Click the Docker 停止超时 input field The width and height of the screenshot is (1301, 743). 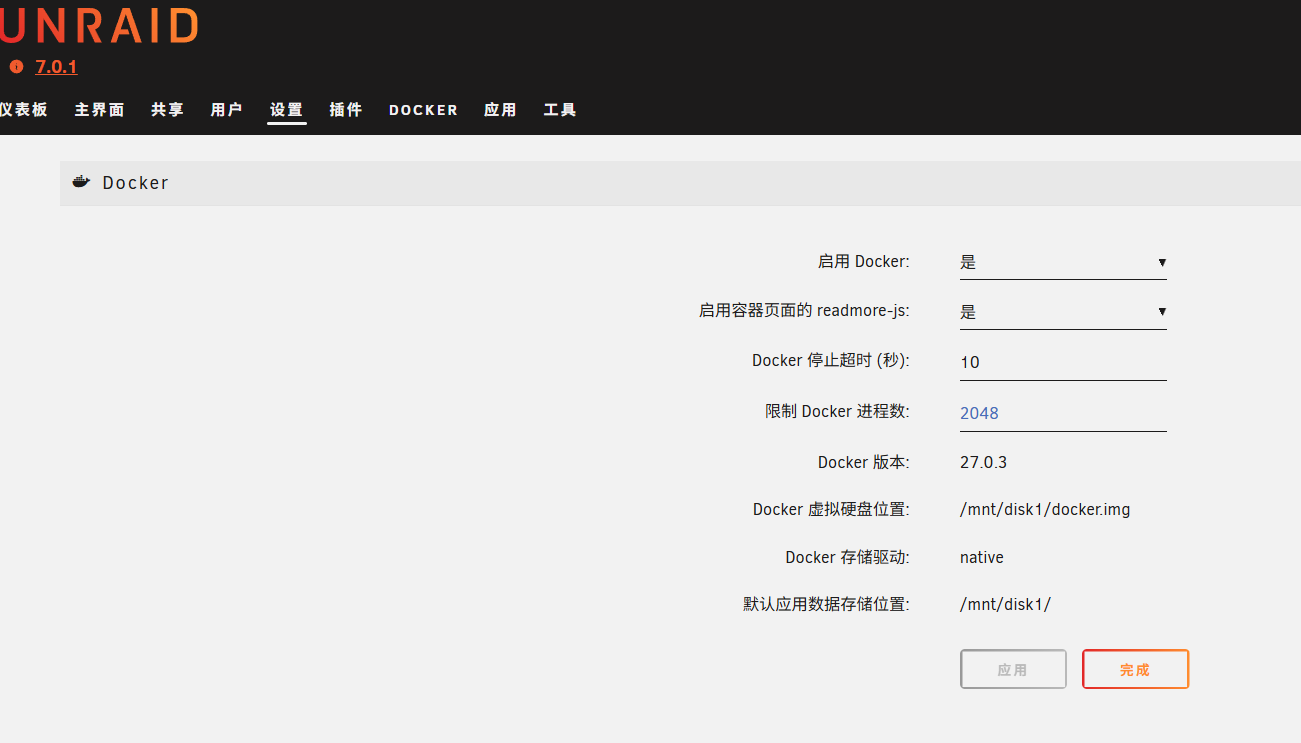1063,362
